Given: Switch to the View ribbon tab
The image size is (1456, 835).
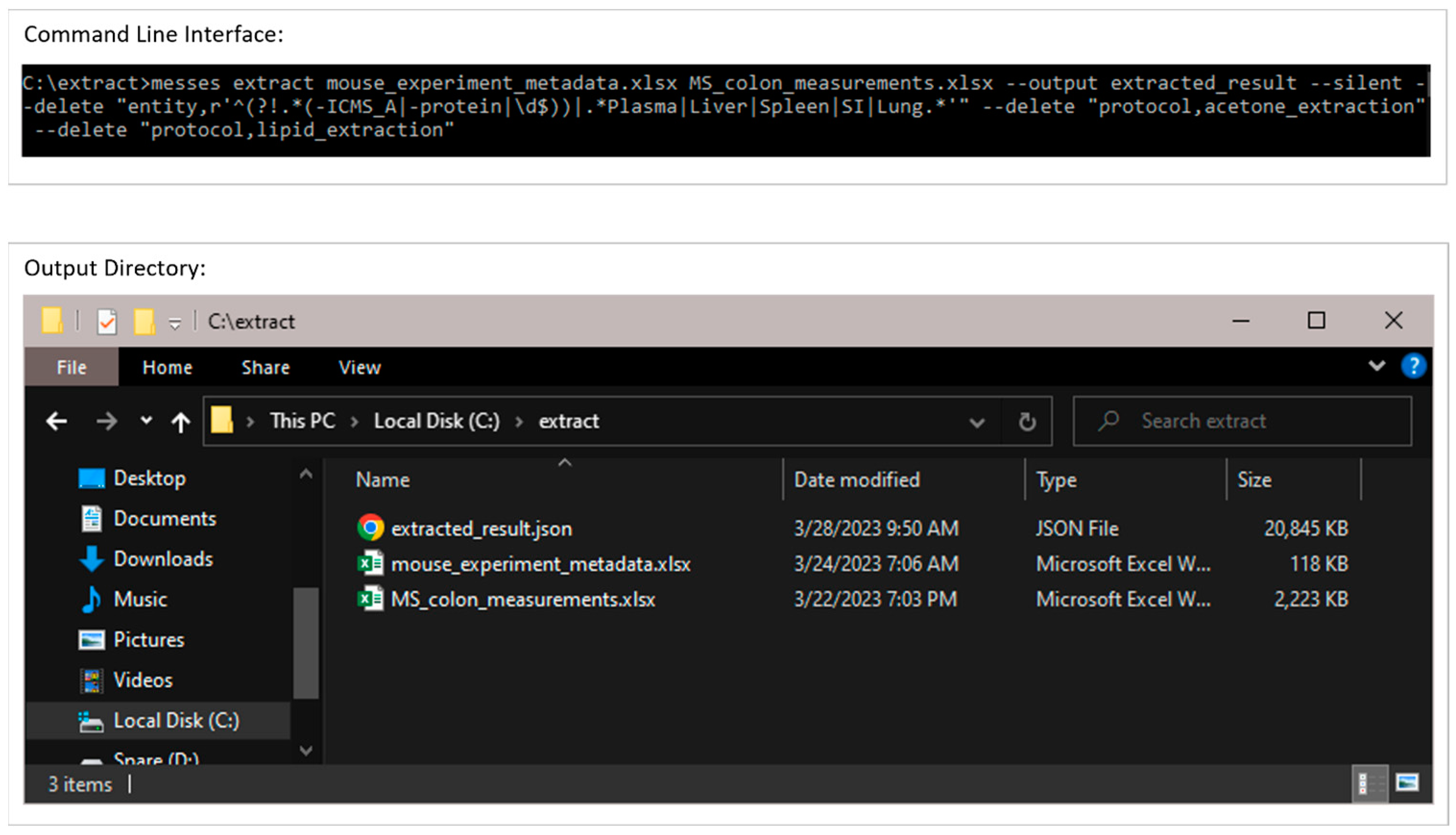Looking at the screenshot, I should tap(360, 367).
